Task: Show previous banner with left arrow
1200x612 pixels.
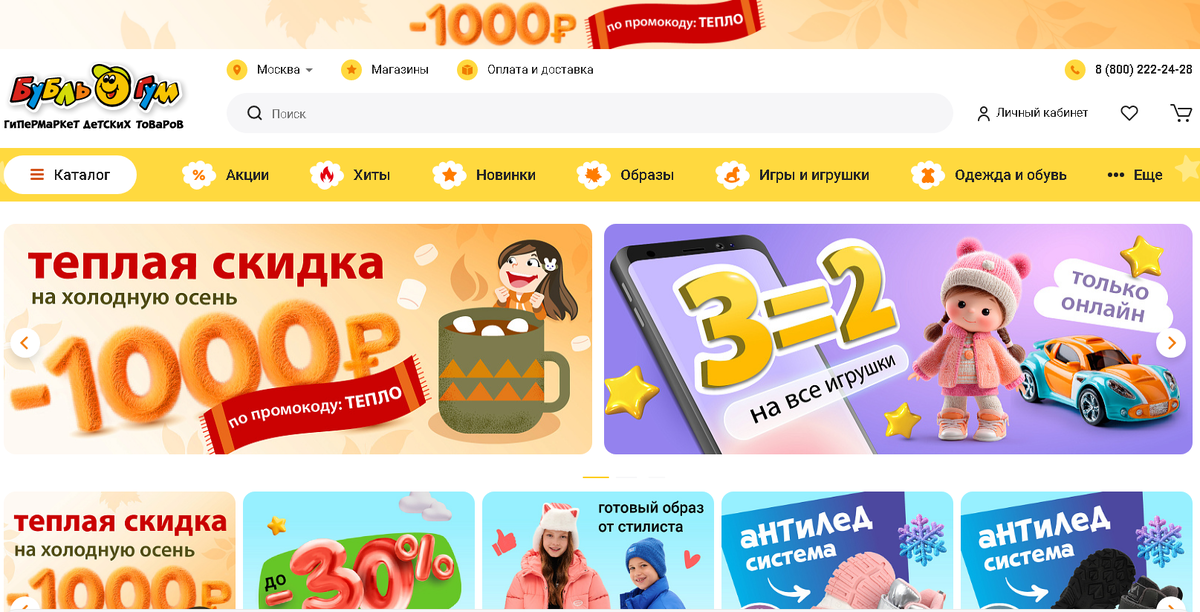Action: click(x=25, y=343)
